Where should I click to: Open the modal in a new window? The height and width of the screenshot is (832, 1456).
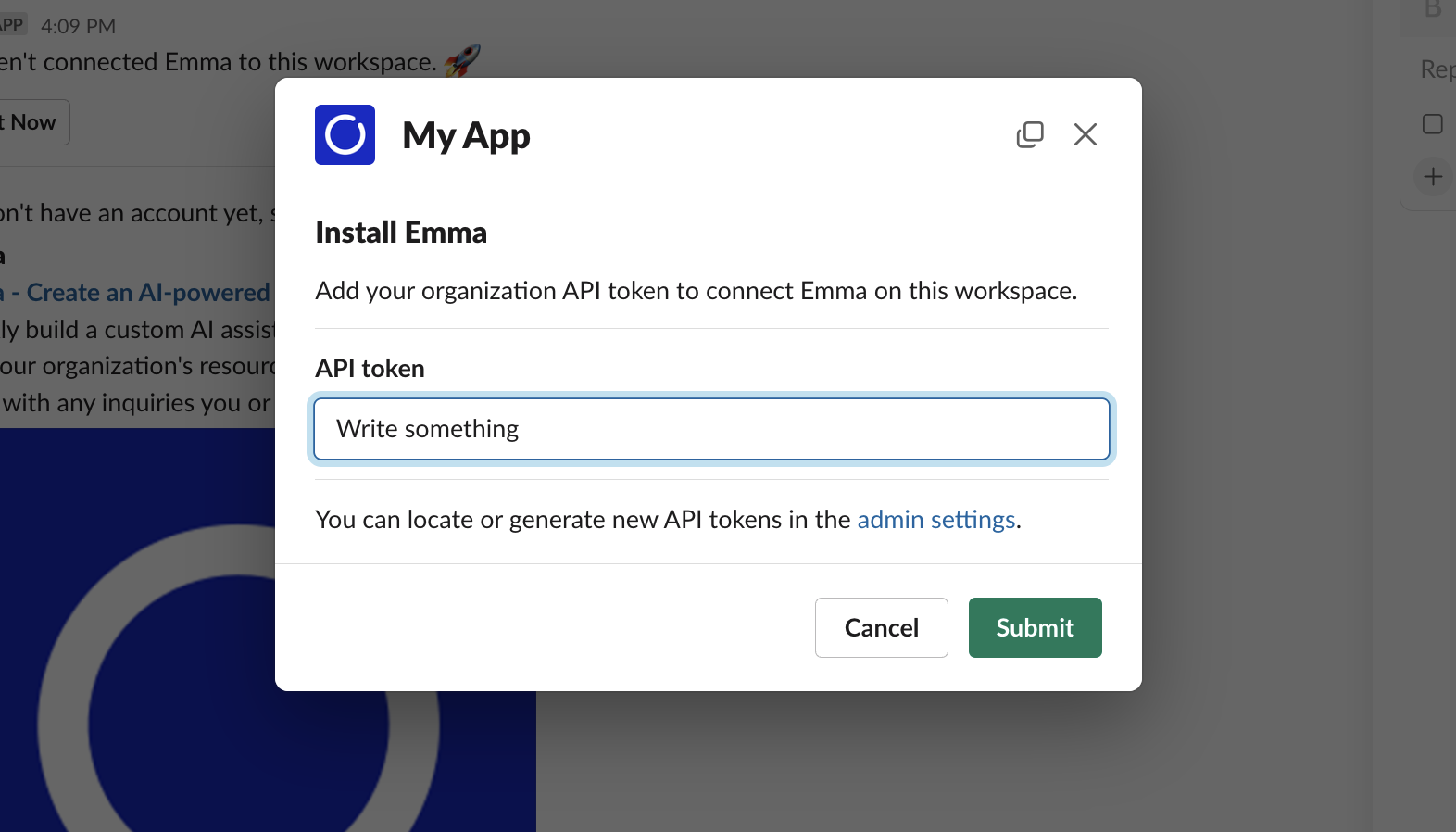click(x=1029, y=134)
